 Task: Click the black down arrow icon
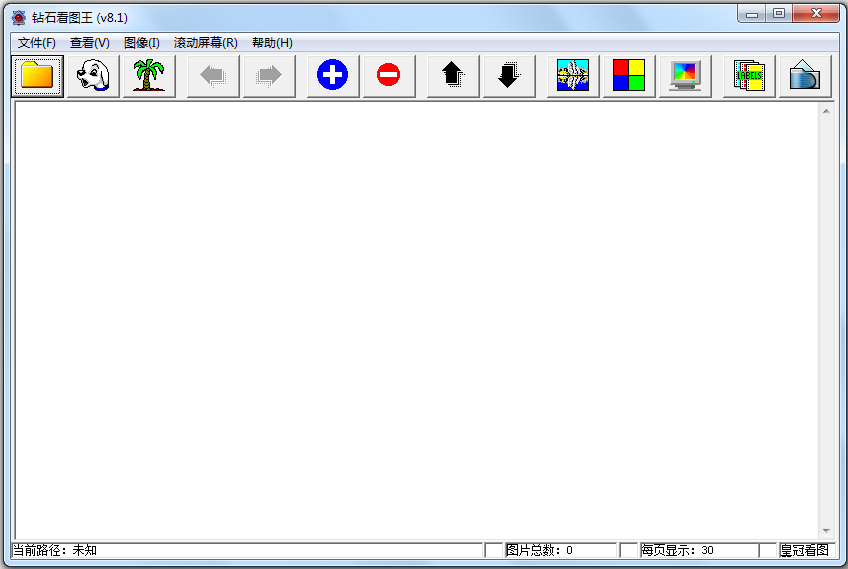click(x=509, y=76)
